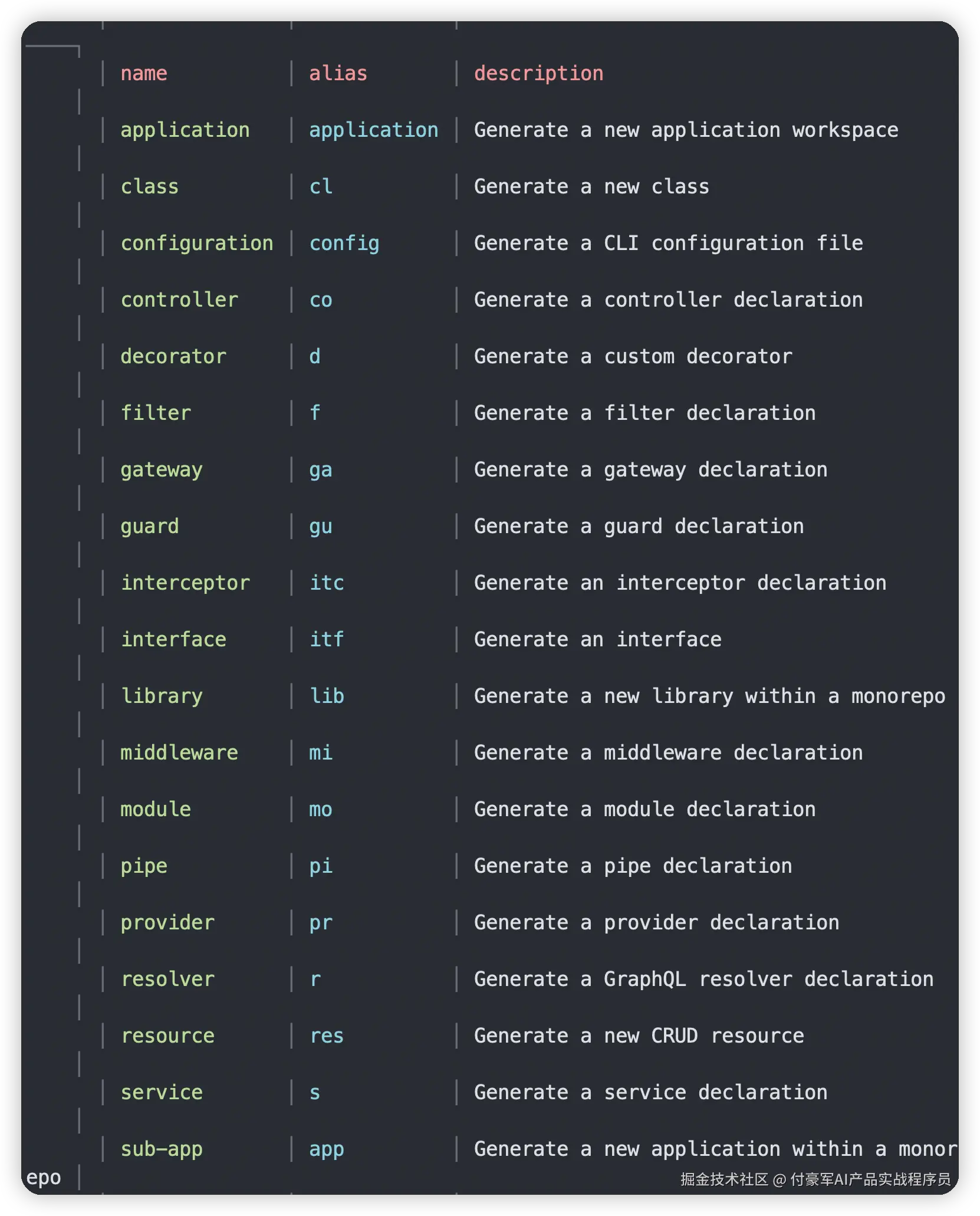Select the 'interceptor' name
The width and height of the screenshot is (980, 1216).
pyautogui.click(x=185, y=583)
